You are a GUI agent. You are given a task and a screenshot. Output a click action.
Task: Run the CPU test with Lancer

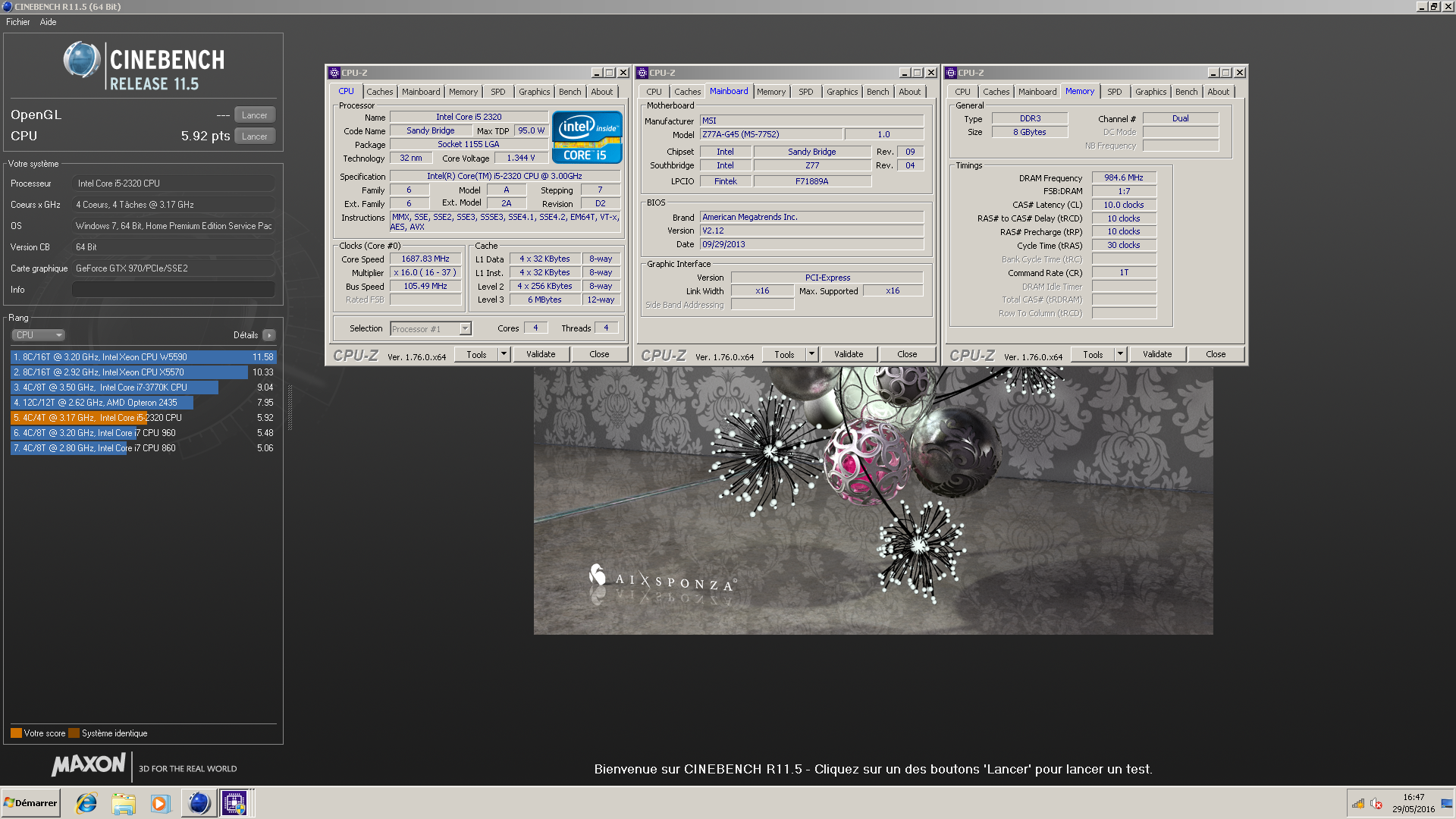255,136
